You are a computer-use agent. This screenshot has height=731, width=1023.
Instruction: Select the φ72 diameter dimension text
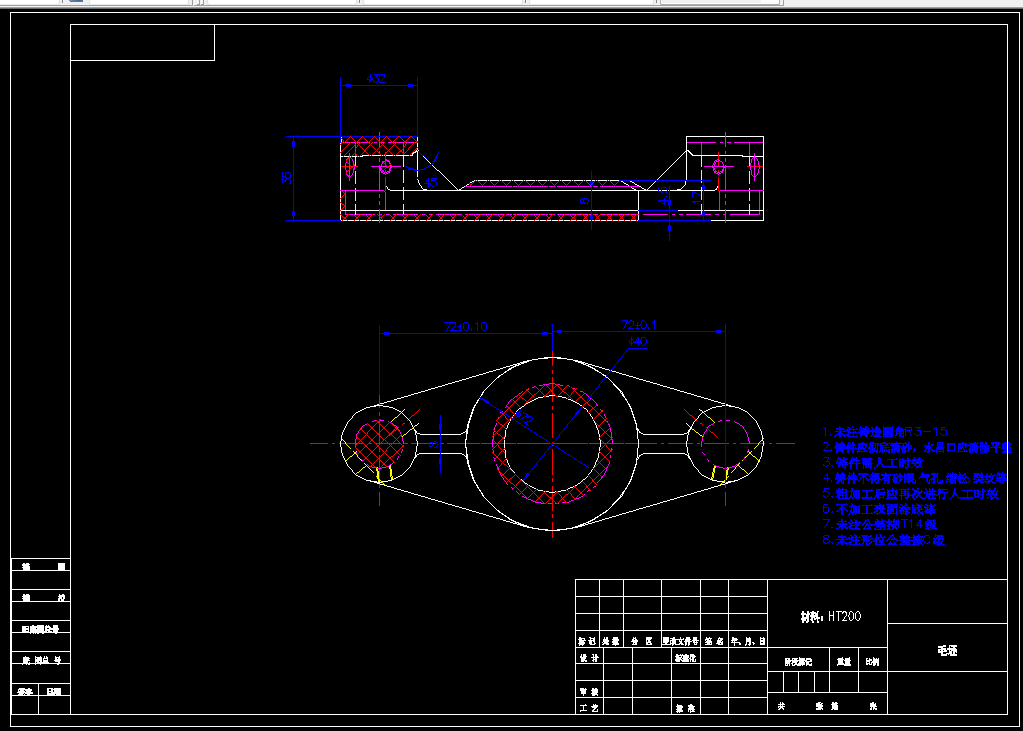(x=525, y=418)
